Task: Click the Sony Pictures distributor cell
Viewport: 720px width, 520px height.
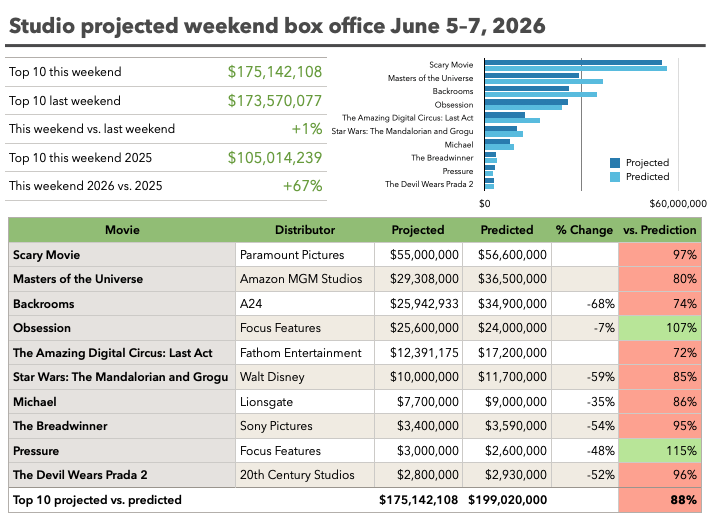Action: point(305,426)
